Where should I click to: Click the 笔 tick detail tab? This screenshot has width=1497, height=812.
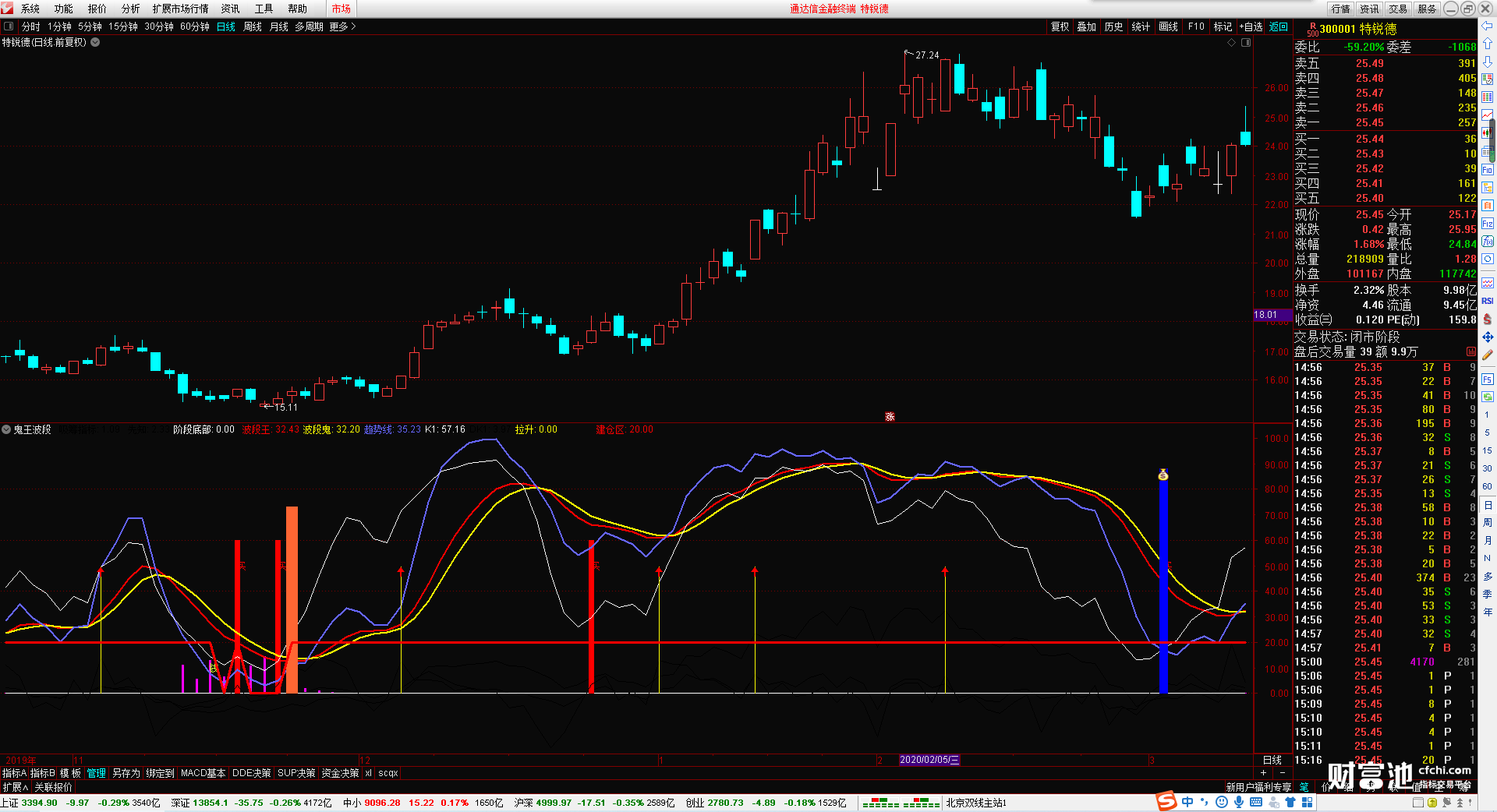click(x=1304, y=787)
